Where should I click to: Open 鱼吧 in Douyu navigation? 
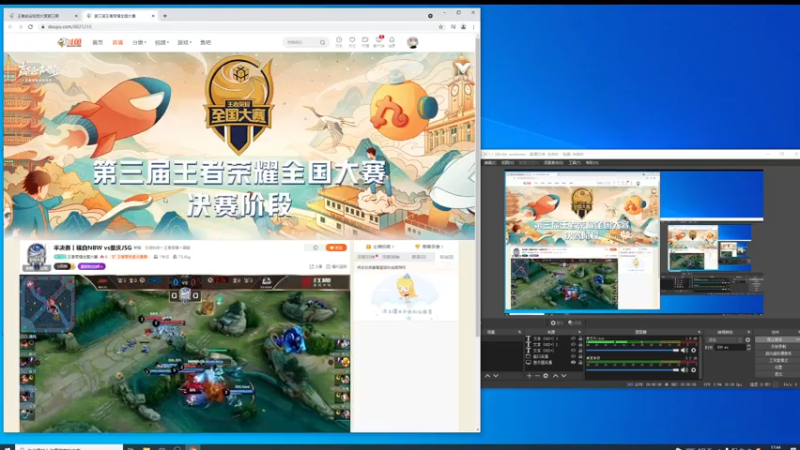click(206, 42)
